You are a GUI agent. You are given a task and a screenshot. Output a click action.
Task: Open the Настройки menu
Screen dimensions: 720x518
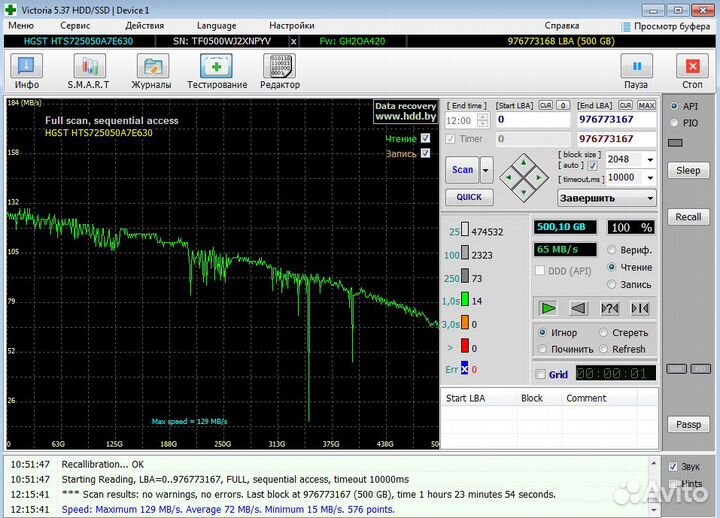pyautogui.click(x=291, y=25)
